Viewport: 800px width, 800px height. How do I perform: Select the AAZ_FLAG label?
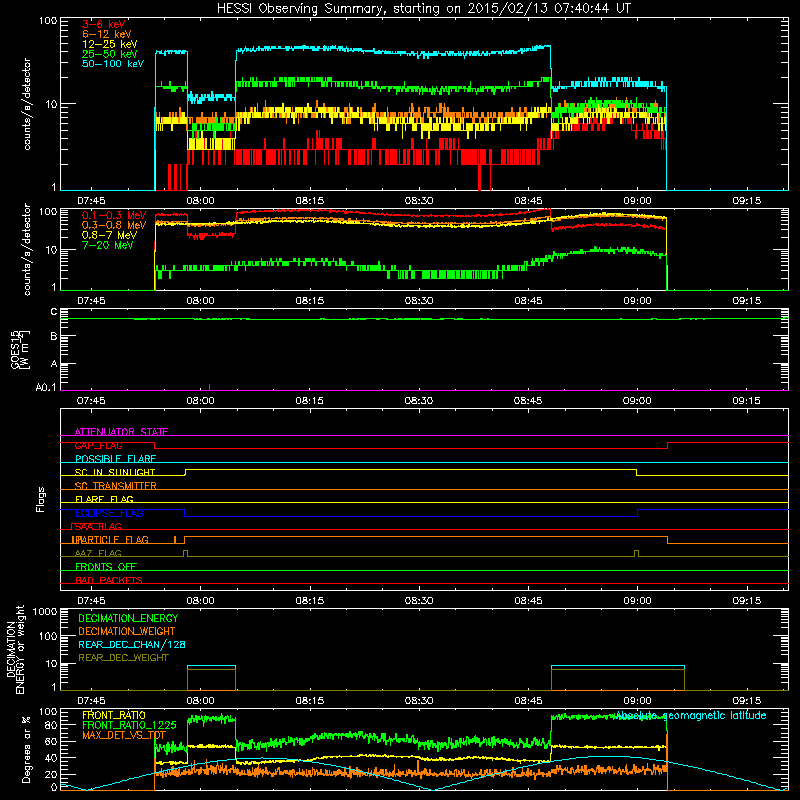(98, 554)
